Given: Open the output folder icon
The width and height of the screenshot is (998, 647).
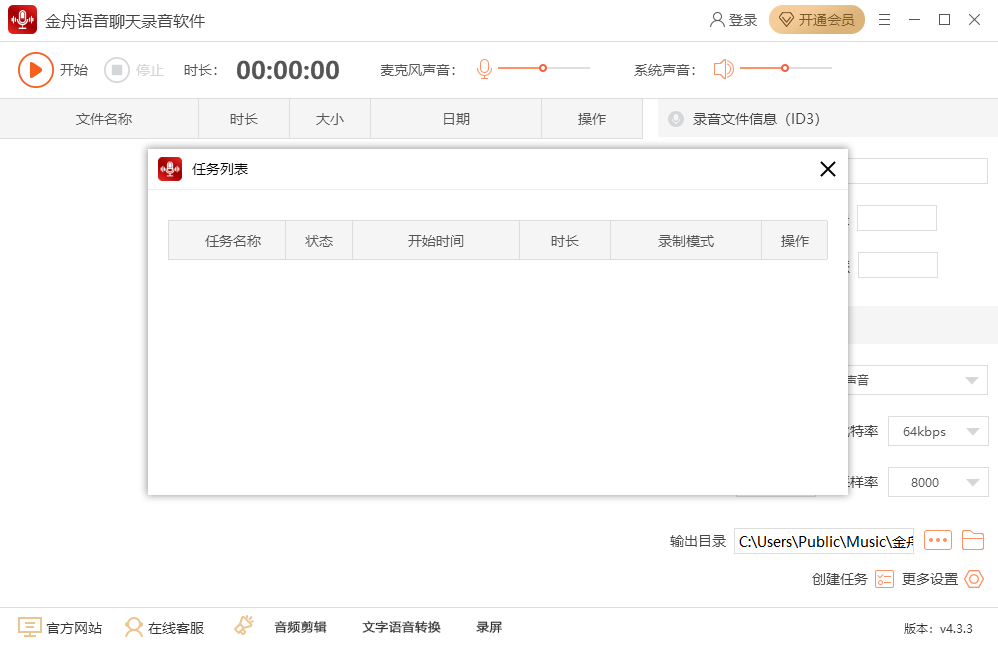Looking at the screenshot, I should pos(973,540).
